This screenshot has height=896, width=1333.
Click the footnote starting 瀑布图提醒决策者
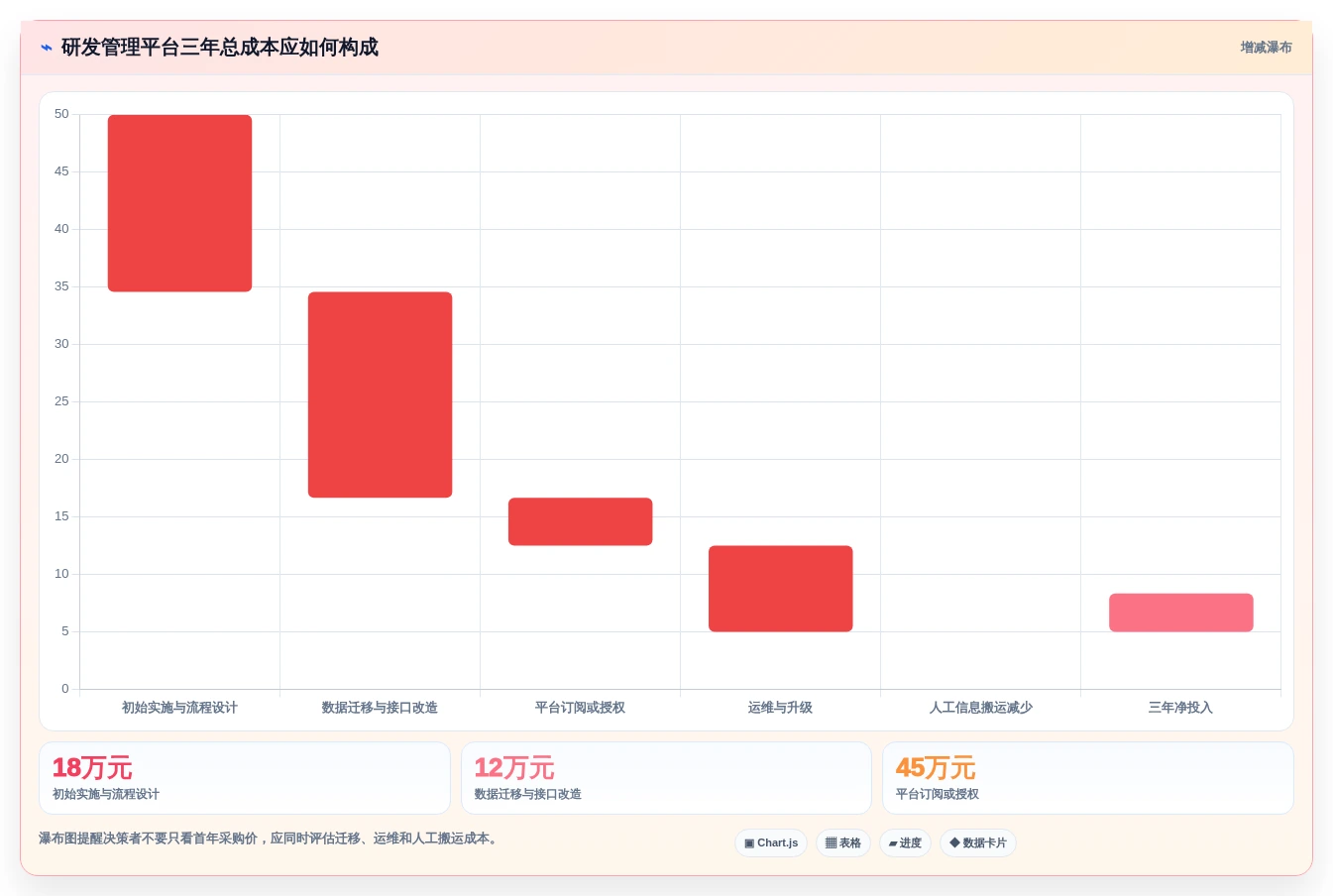pyautogui.click(x=270, y=839)
